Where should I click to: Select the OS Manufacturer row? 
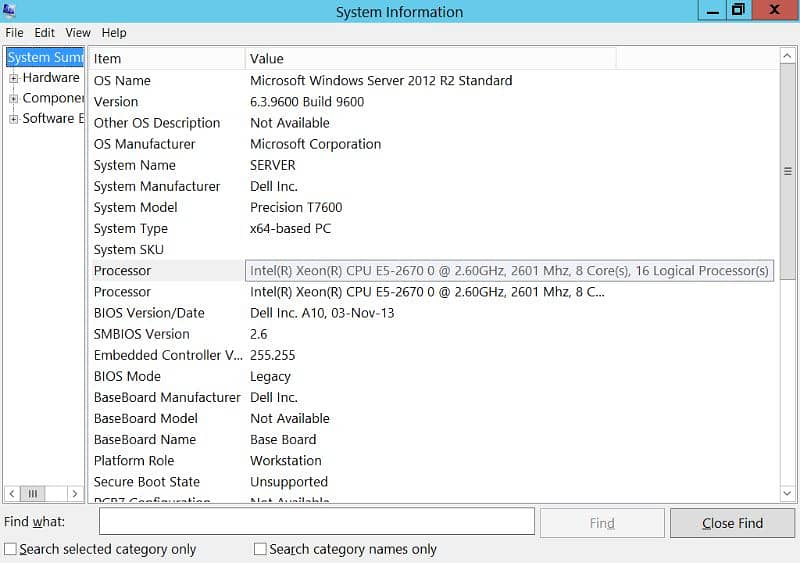tap(433, 144)
